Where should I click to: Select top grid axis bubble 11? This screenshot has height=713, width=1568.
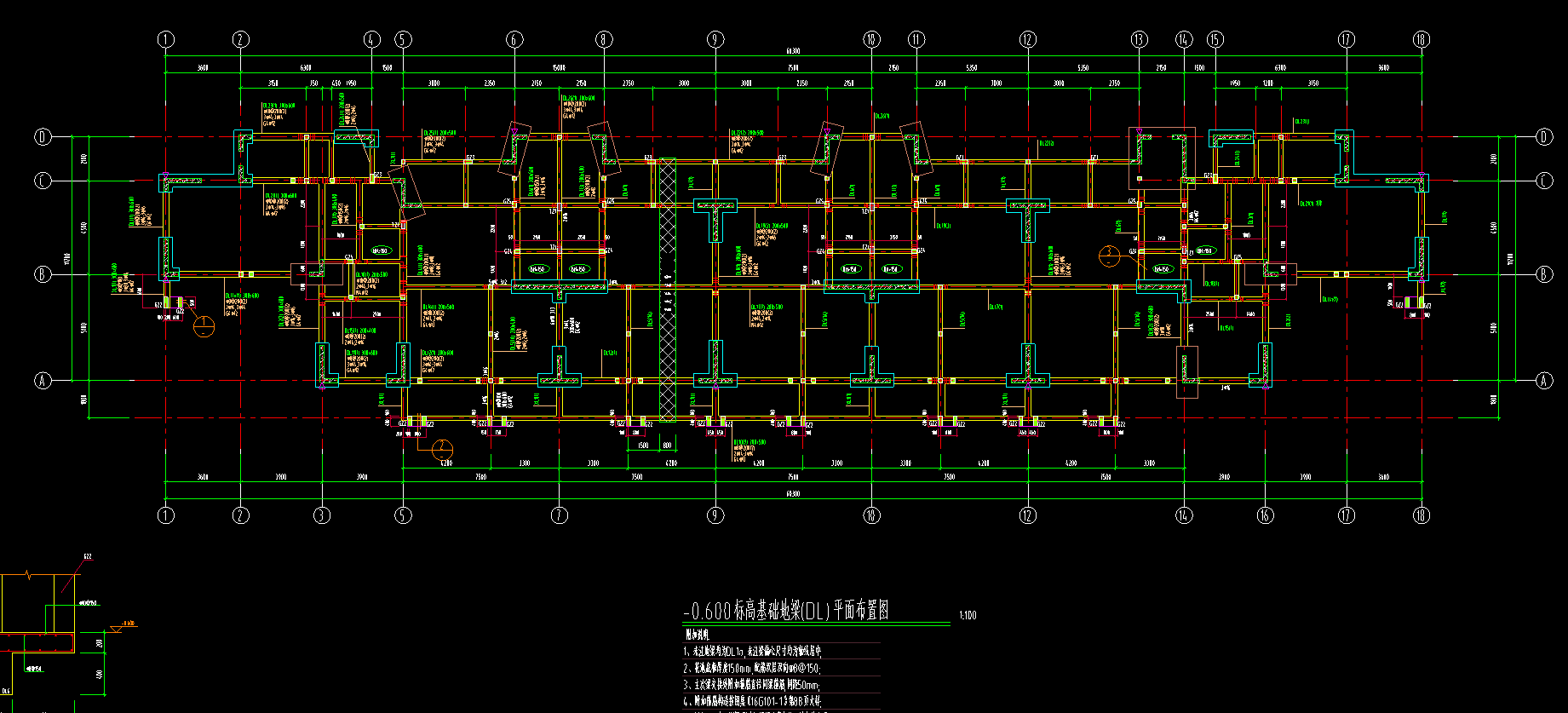coord(916,39)
